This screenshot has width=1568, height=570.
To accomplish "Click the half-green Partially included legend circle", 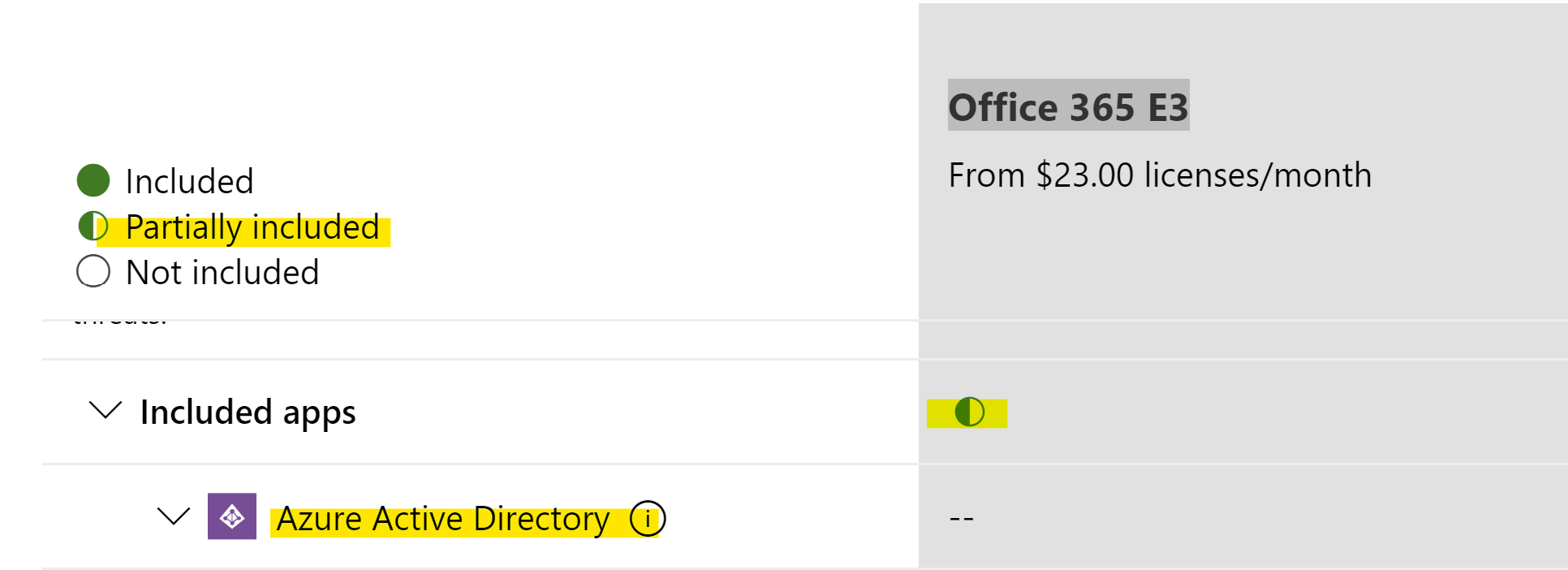I will click(93, 227).
